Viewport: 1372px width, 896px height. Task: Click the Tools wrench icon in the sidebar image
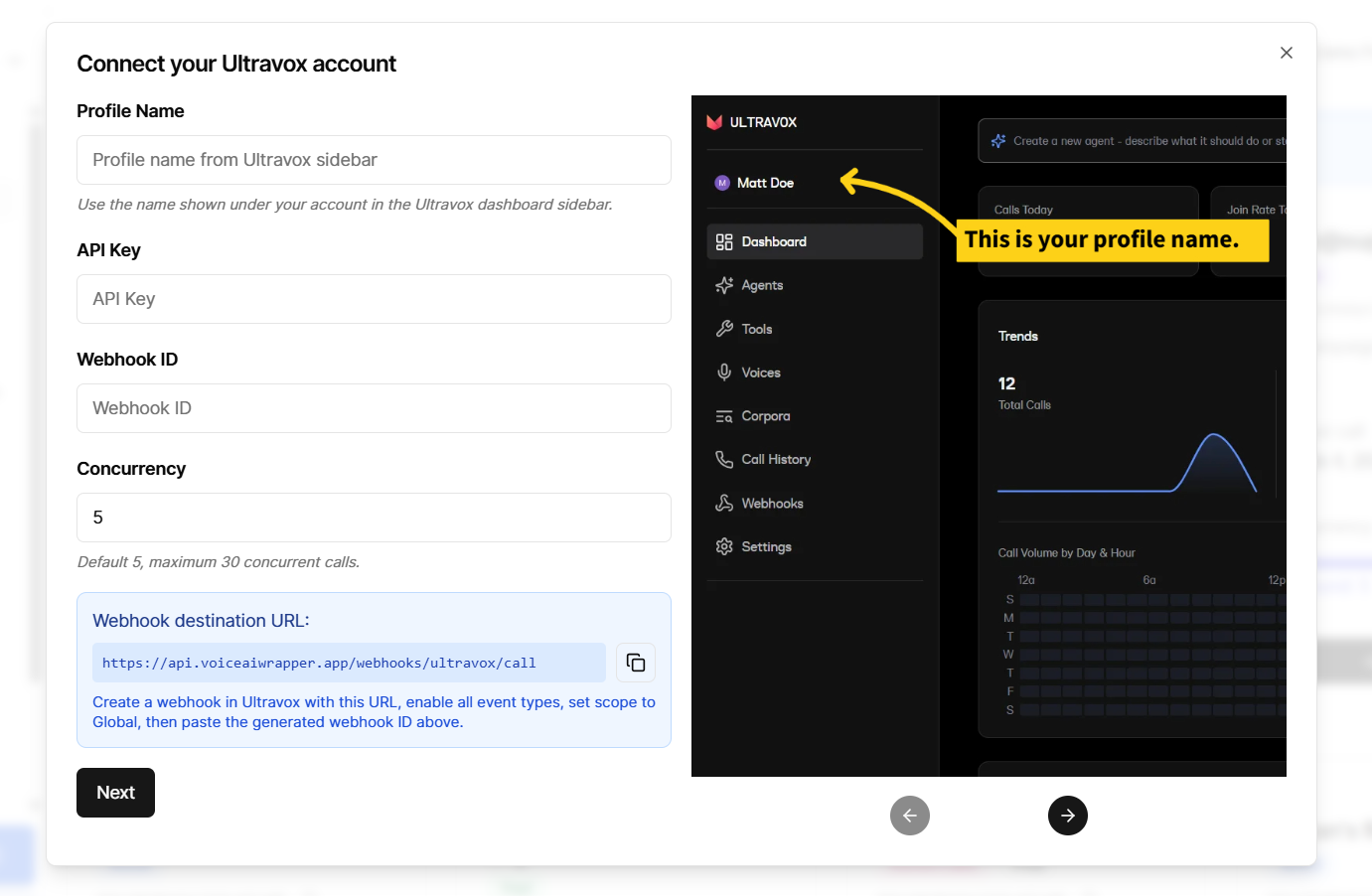click(x=724, y=329)
